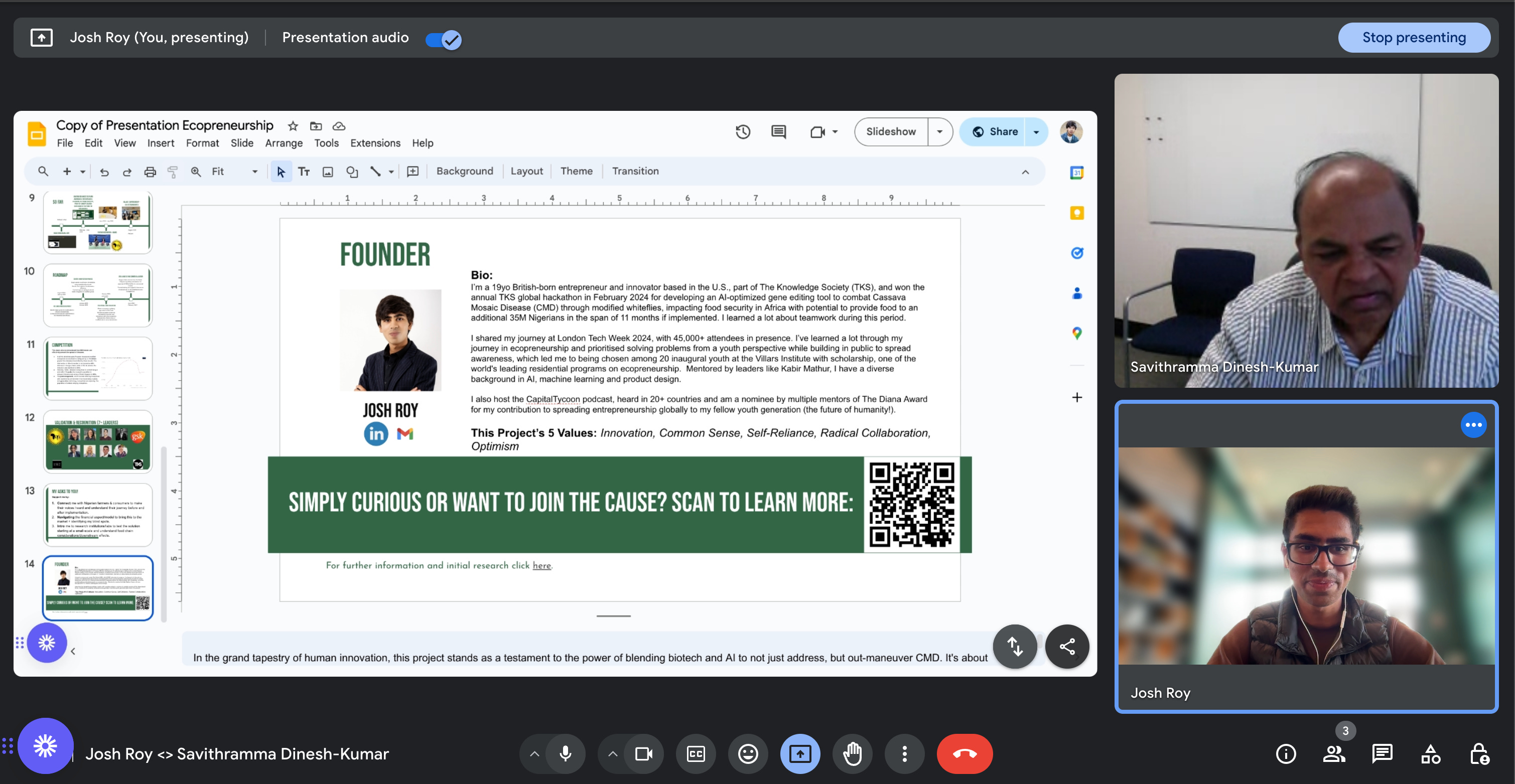Click the red leave call button

pyautogui.click(x=964, y=753)
